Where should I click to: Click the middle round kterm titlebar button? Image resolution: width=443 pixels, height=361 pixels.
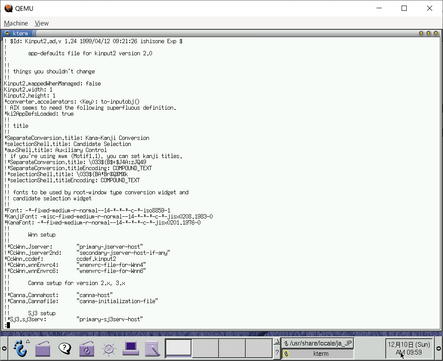pyautogui.click(x=428, y=33)
